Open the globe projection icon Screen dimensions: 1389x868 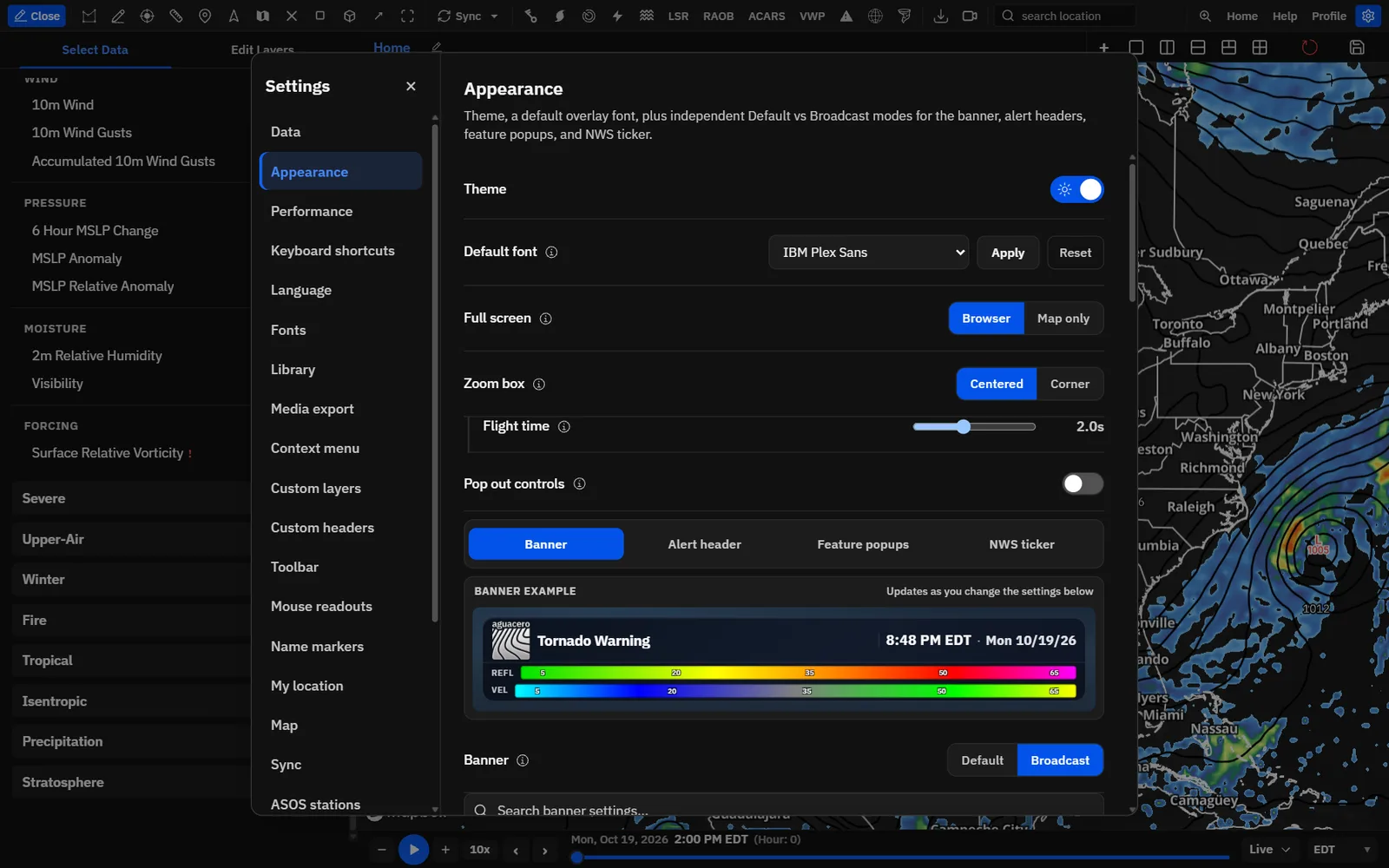click(875, 16)
